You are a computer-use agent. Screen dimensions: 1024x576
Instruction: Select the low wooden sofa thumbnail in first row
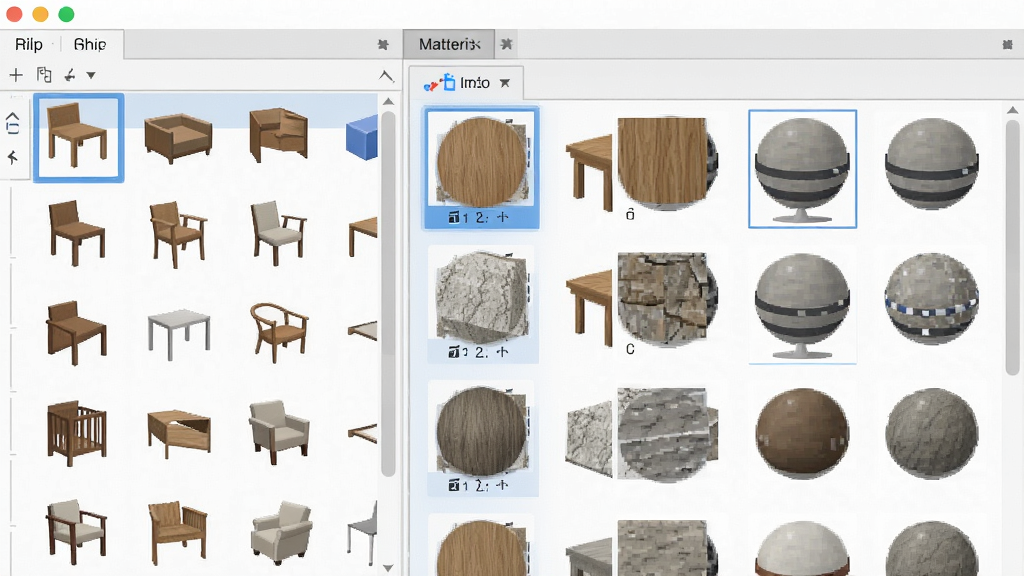[178, 137]
